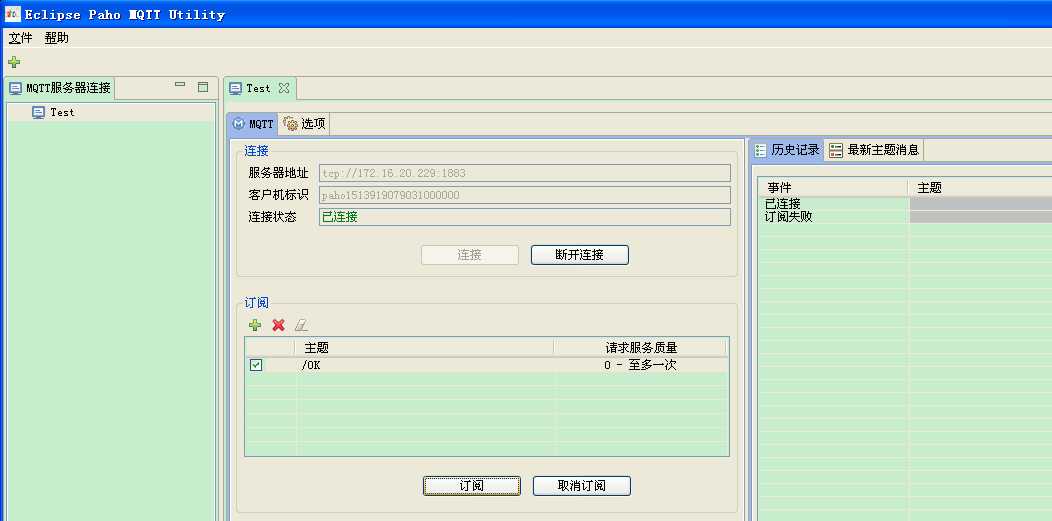Open the 帮助 menu

point(57,38)
